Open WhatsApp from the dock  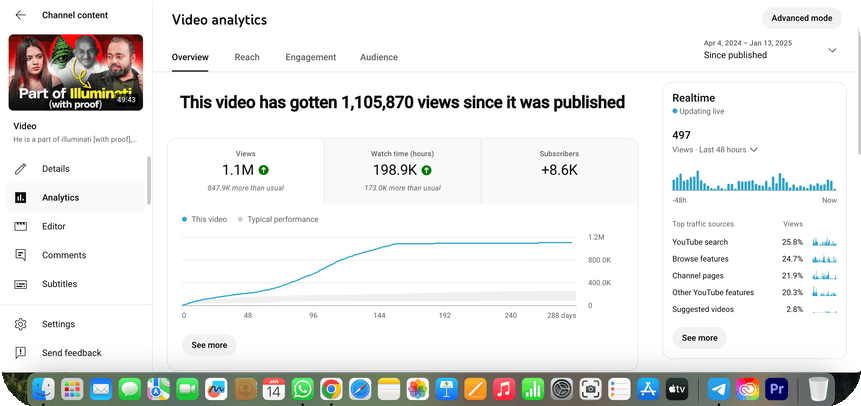302,389
